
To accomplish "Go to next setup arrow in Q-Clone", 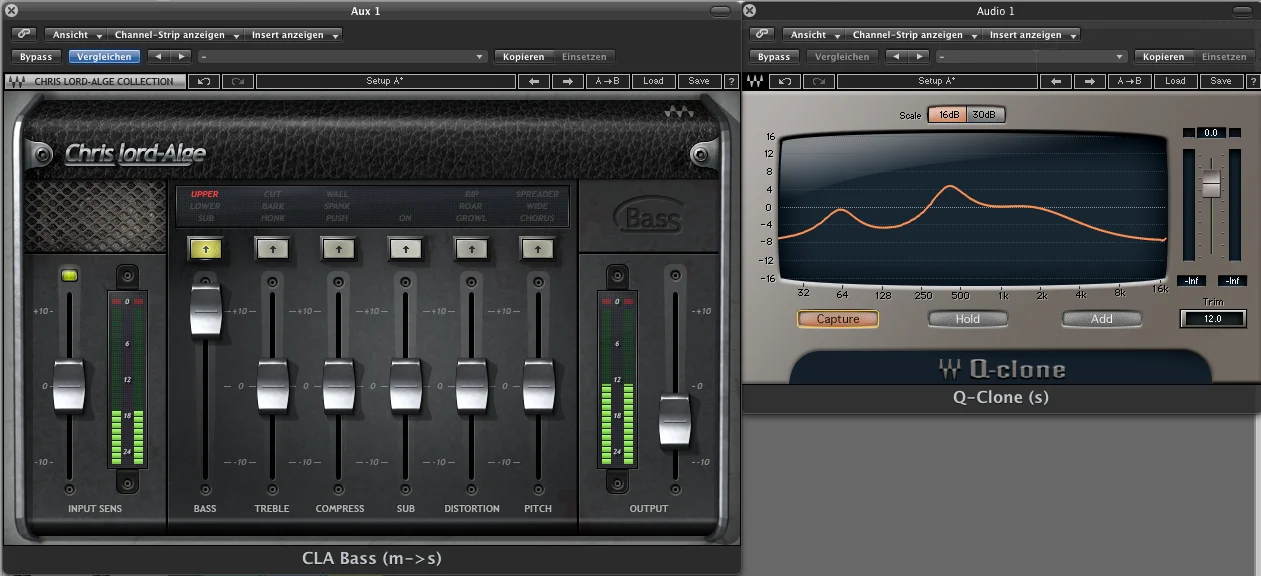I will tap(1091, 81).
